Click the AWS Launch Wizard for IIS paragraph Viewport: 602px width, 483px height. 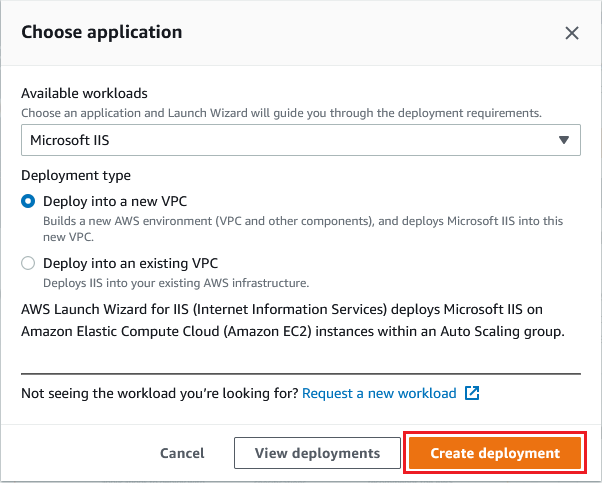click(293, 320)
